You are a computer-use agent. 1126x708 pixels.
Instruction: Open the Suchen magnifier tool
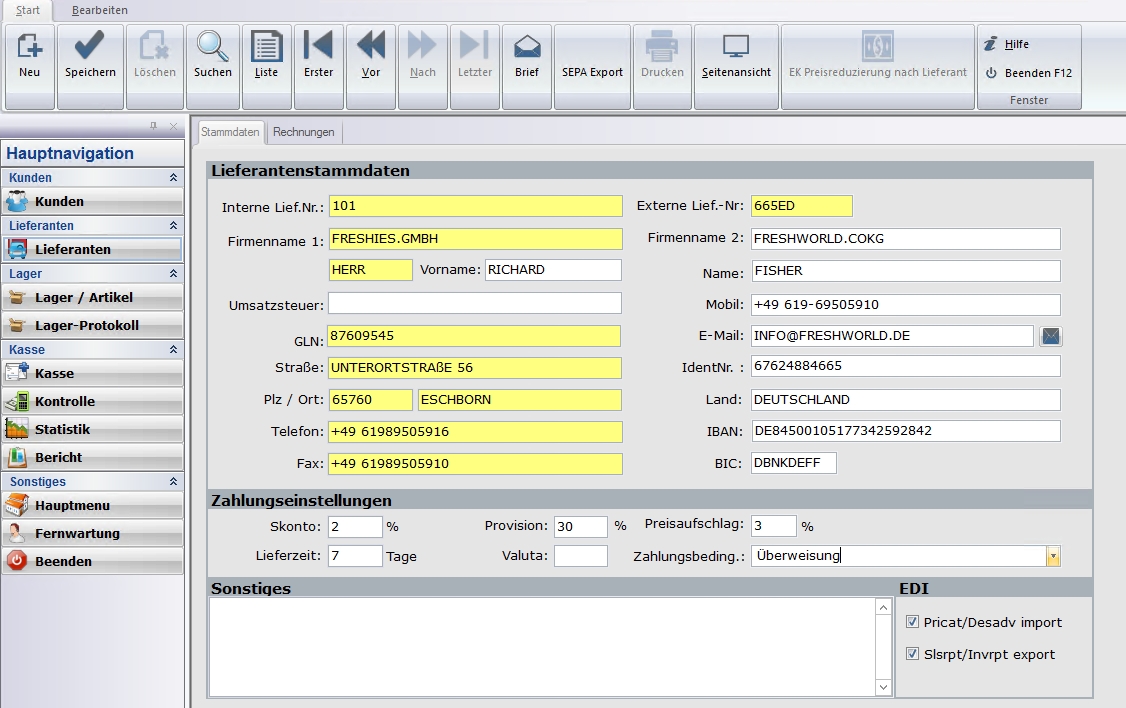(x=212, y=56)
